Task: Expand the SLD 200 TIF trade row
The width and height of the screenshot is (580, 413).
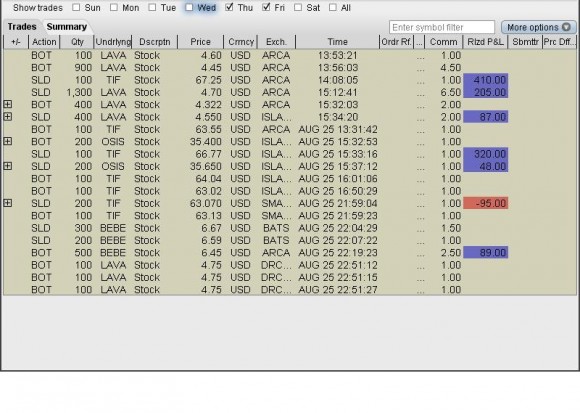Action: click(x=7, y=203)
